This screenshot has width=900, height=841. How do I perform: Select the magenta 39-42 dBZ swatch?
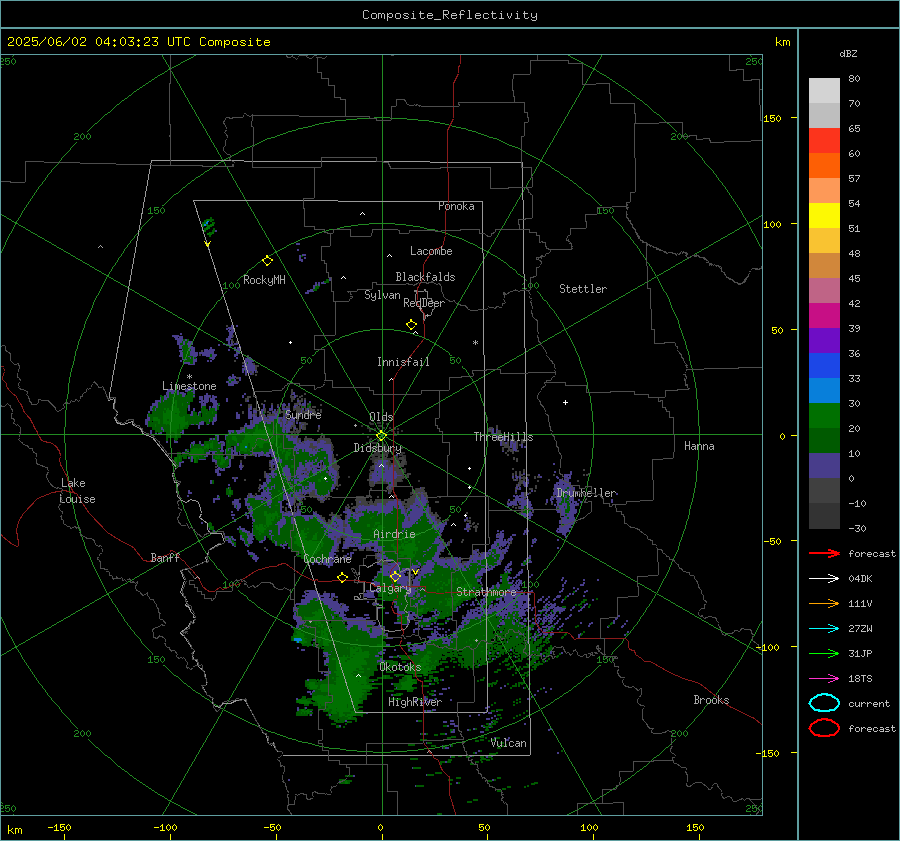tap(824, 316)
